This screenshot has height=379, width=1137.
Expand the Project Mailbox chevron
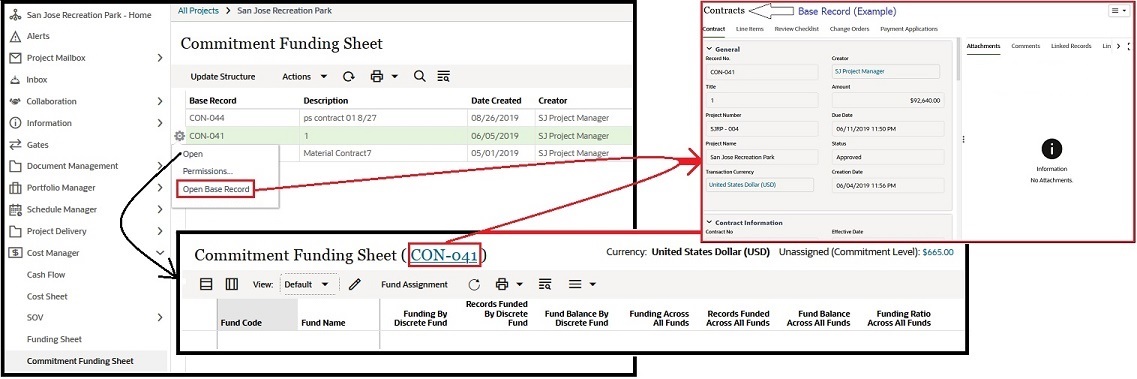tap(160, 58)
